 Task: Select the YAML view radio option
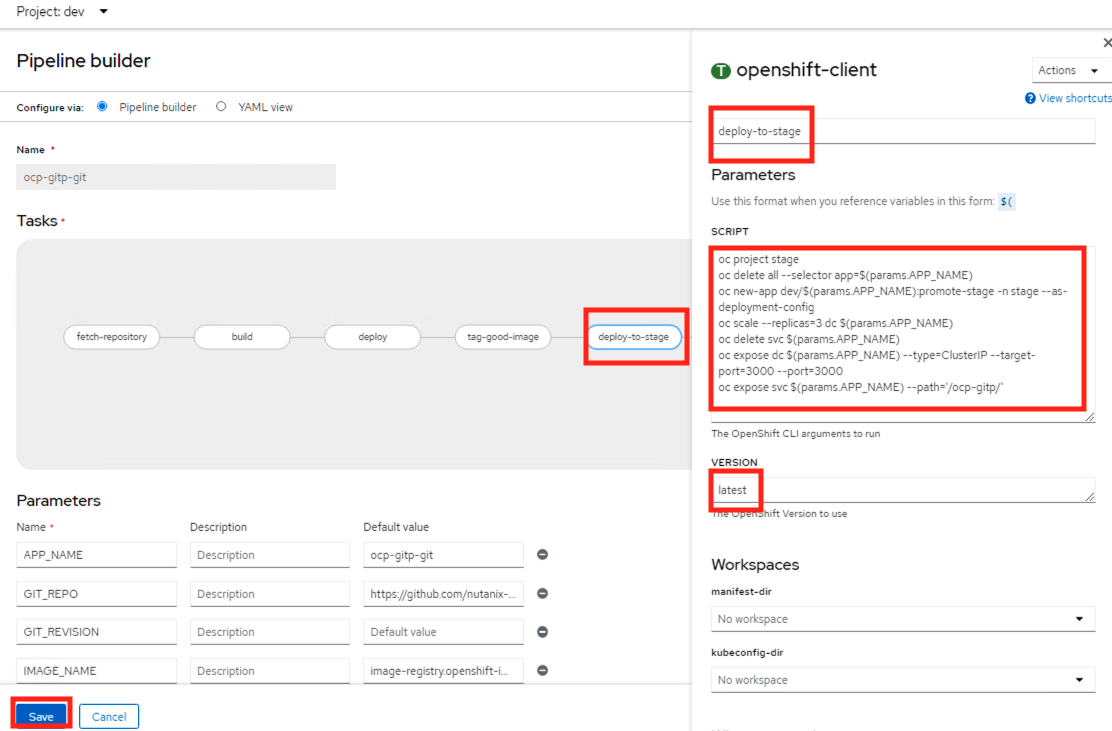(221, 107)
